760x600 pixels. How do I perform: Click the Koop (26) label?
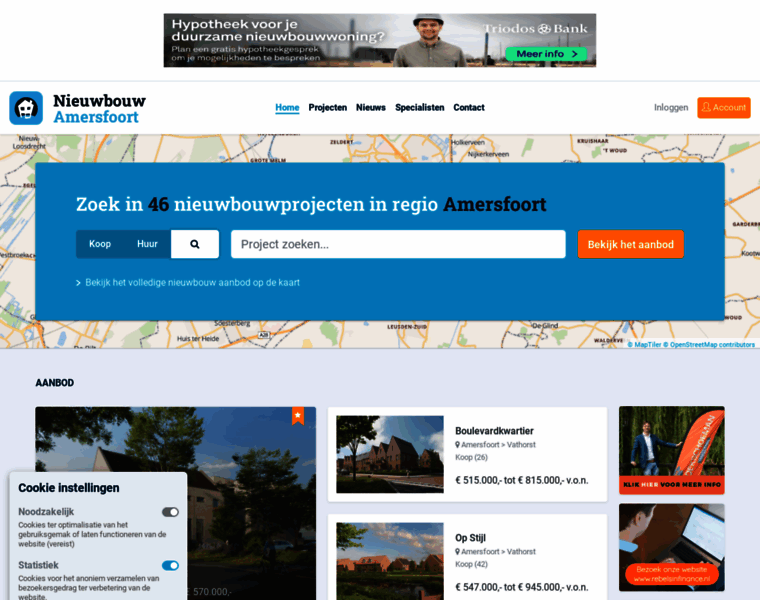pos(471,458)
